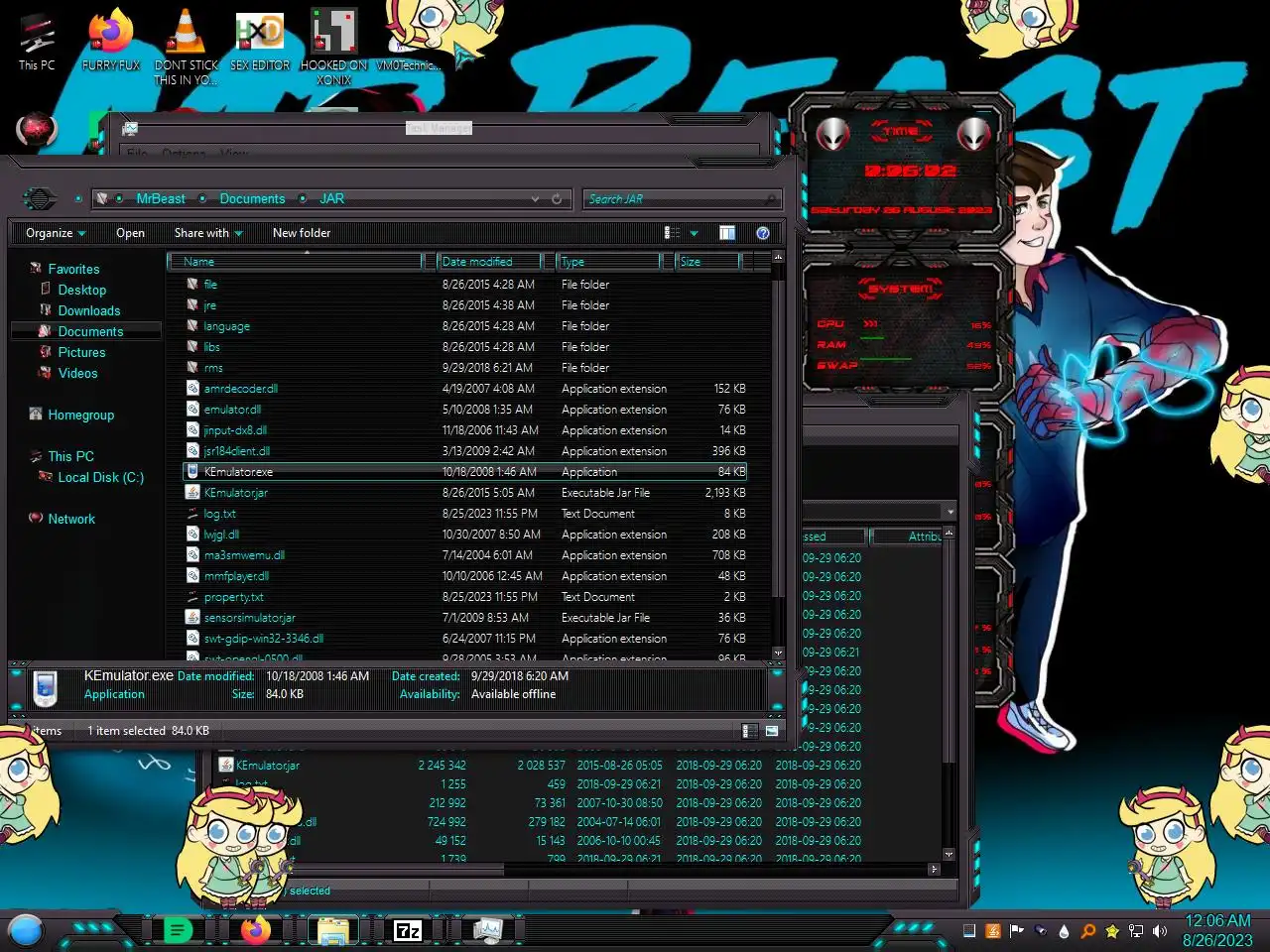Image resolution: width=1270 pixels, height=952 pixels.
Task: Select Documents in the navigation pane
Action: [90, 331]
